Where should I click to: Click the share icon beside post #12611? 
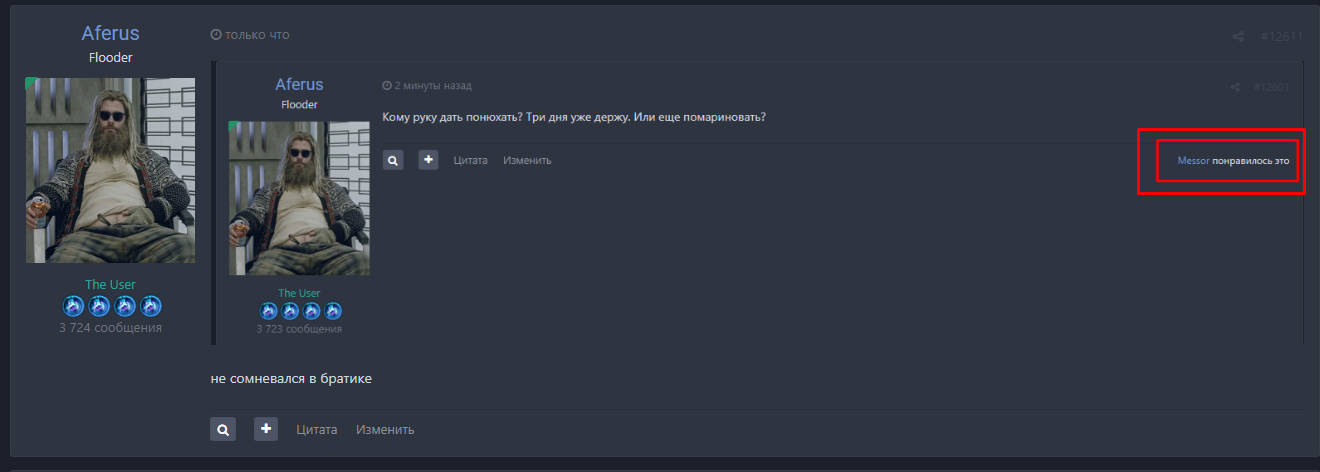(1238, 37)
